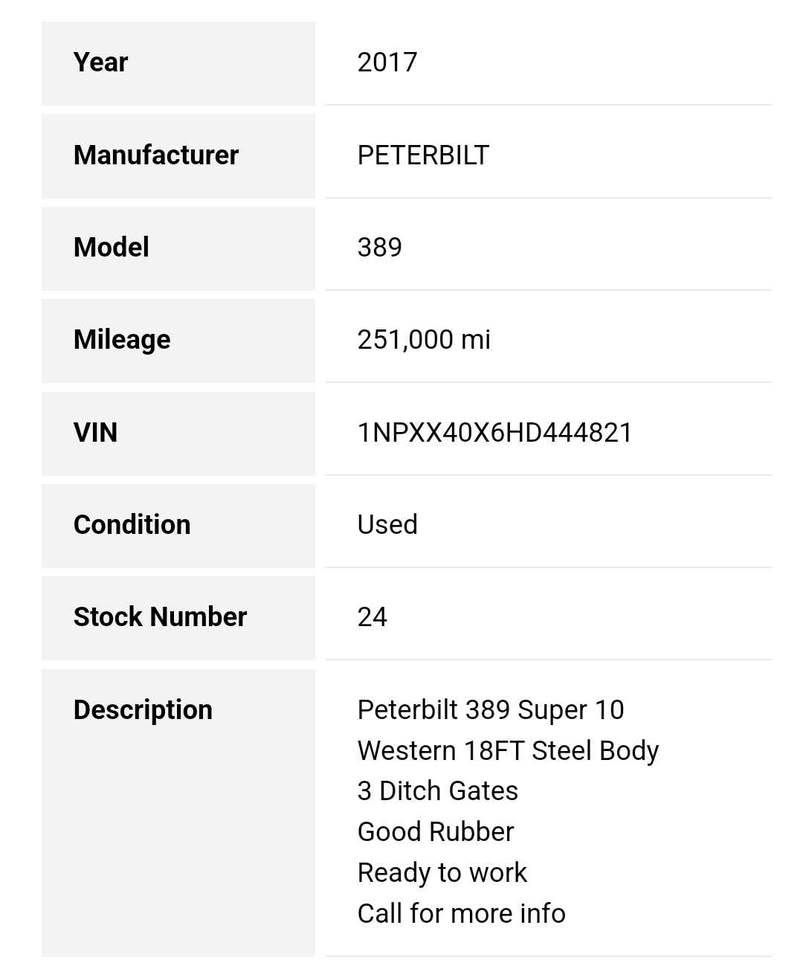803x960 pixels.
Task: Select the Used condition value
Action: [387, 525]
